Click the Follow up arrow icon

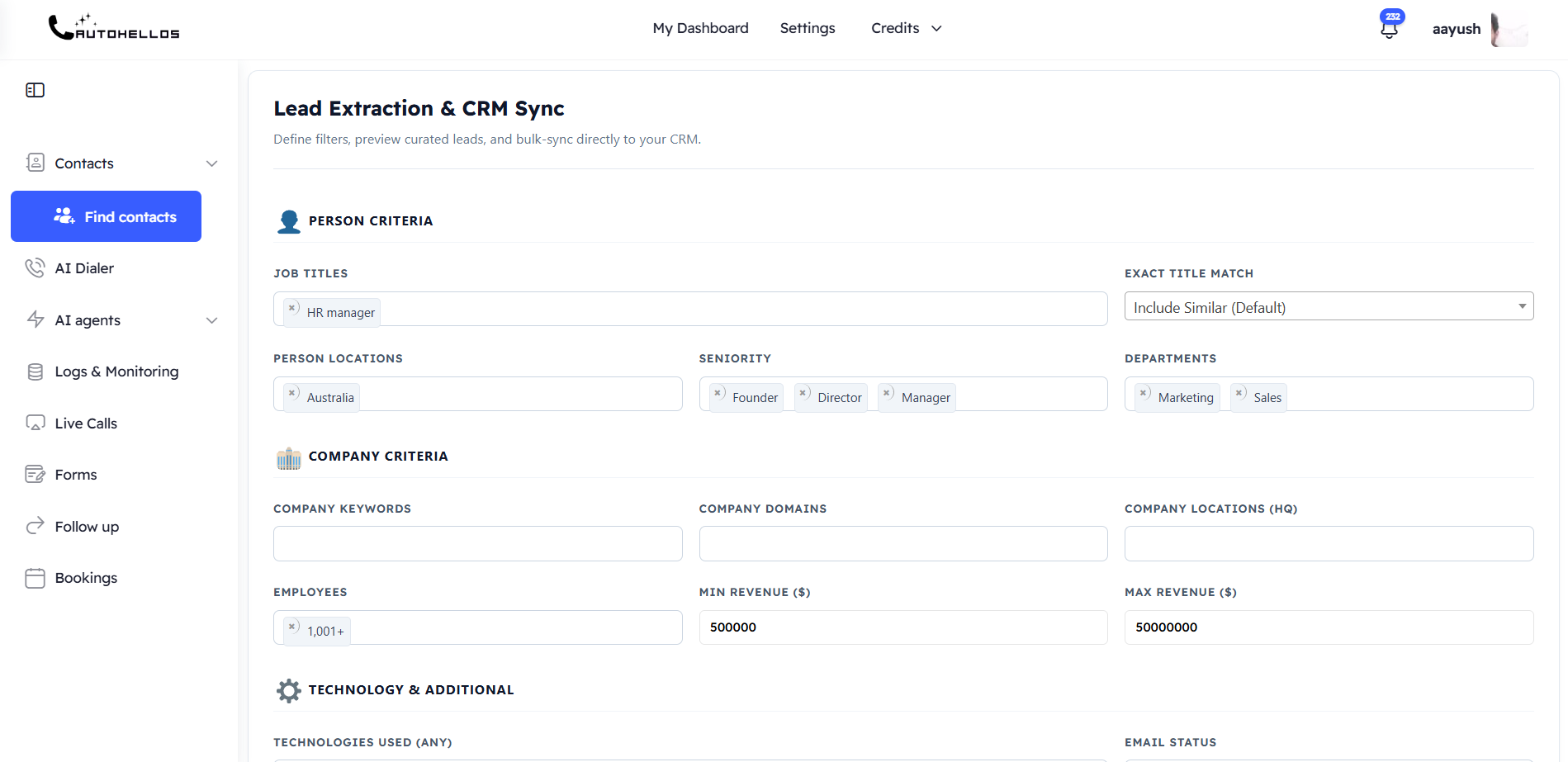[36, 526]
